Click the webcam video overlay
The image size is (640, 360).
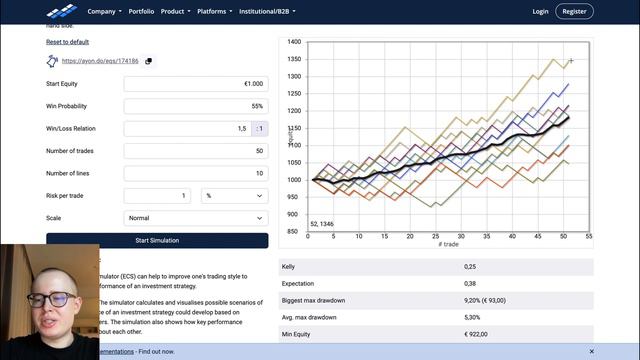50,302
